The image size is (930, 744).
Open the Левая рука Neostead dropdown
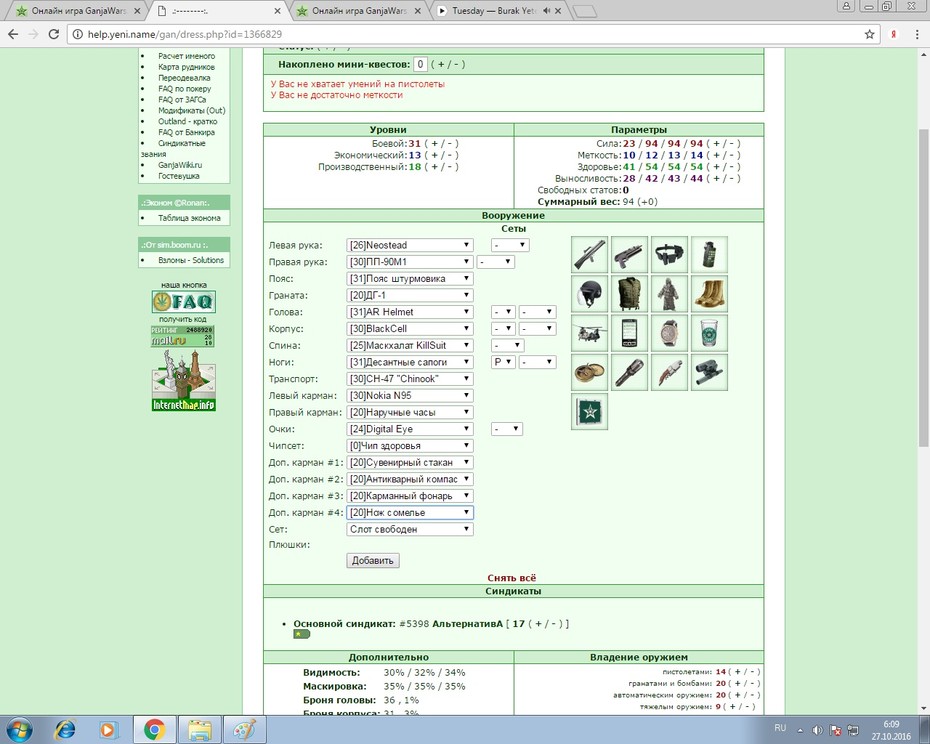(x=410, y=245)
